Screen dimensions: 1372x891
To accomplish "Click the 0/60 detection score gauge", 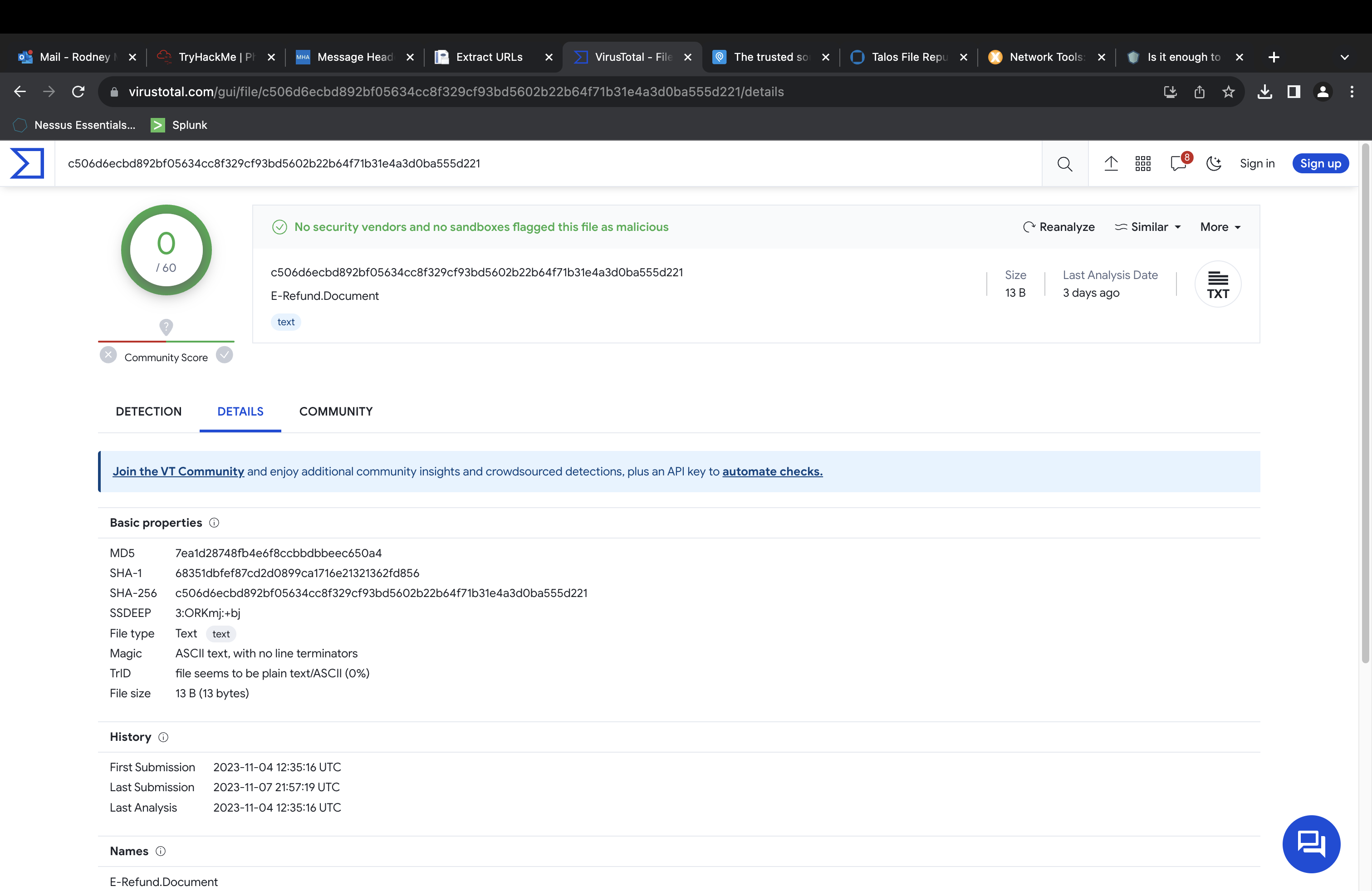I will pos(166,250).
